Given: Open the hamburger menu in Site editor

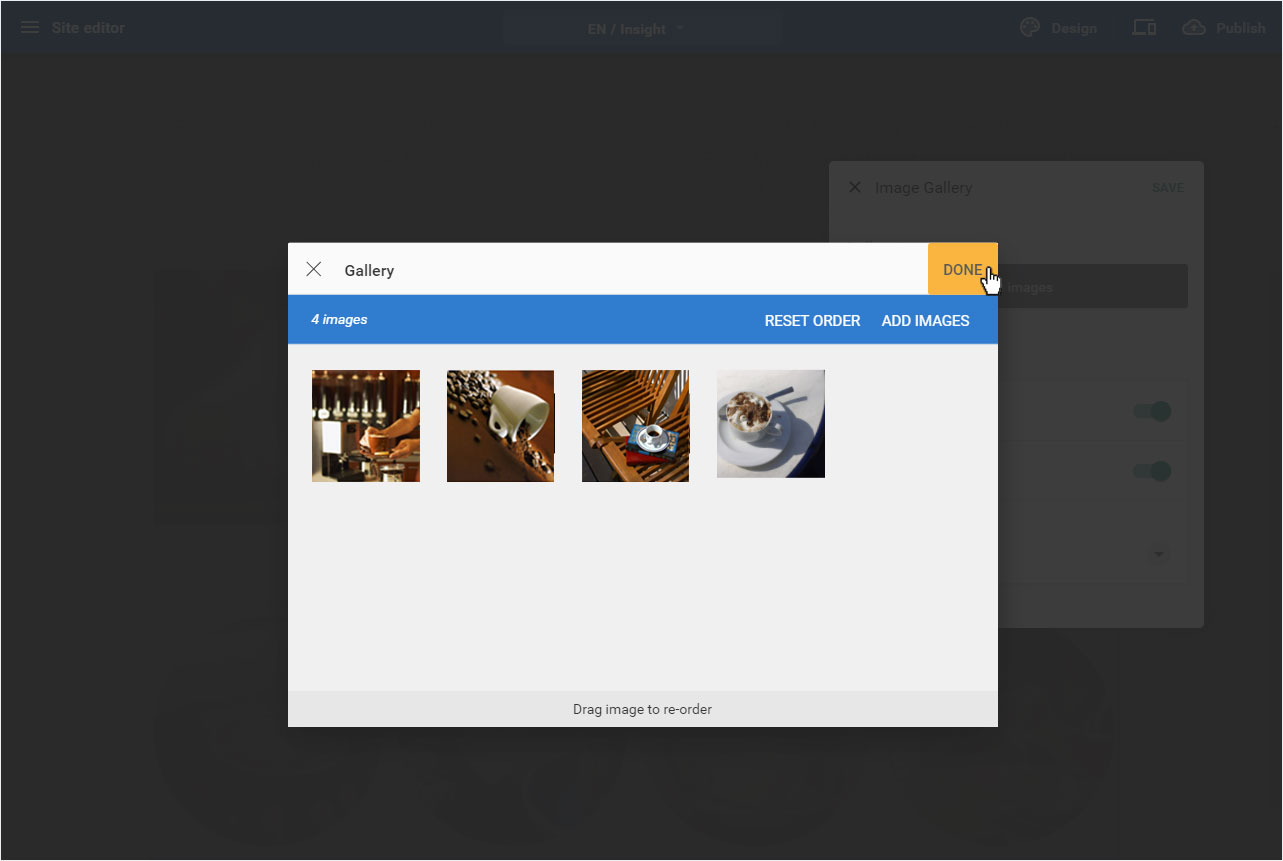Looking at the screenshot, I should pos(30,28).
